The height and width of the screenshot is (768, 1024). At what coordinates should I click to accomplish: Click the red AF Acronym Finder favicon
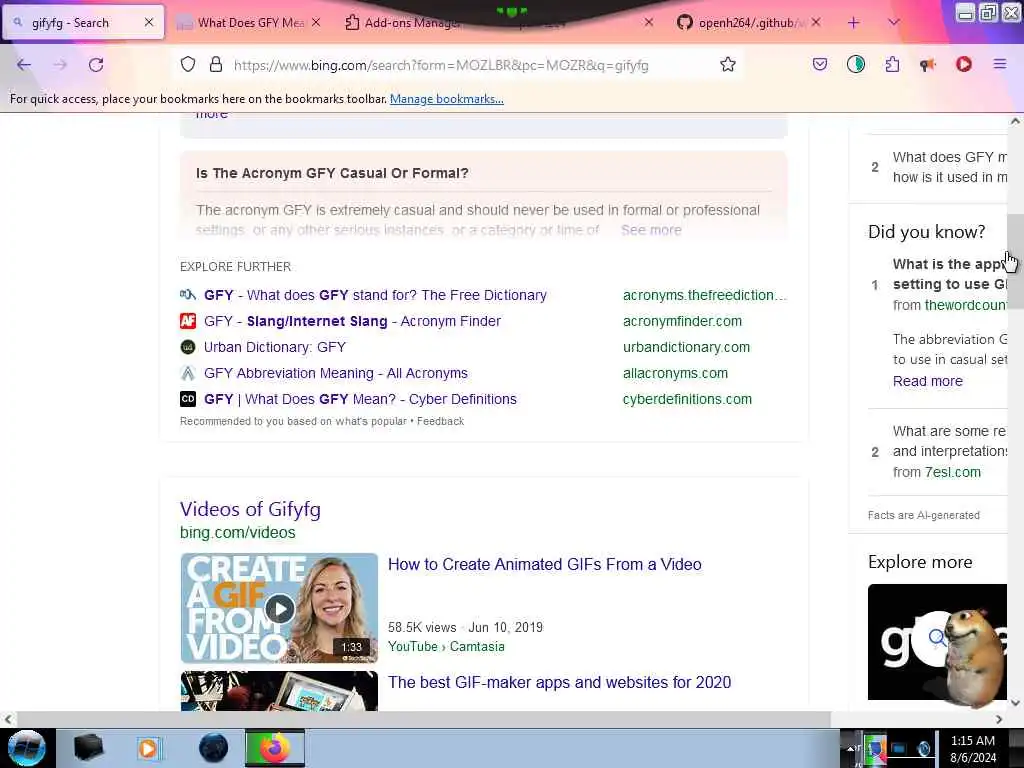tap(188, 321)
